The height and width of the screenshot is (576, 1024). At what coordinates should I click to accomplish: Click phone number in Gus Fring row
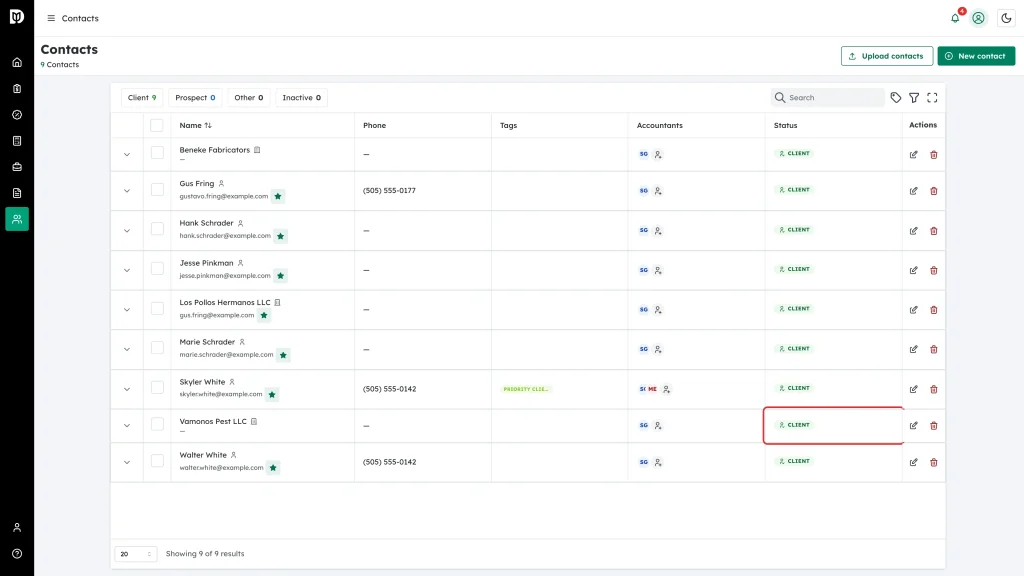pos(389,191)
